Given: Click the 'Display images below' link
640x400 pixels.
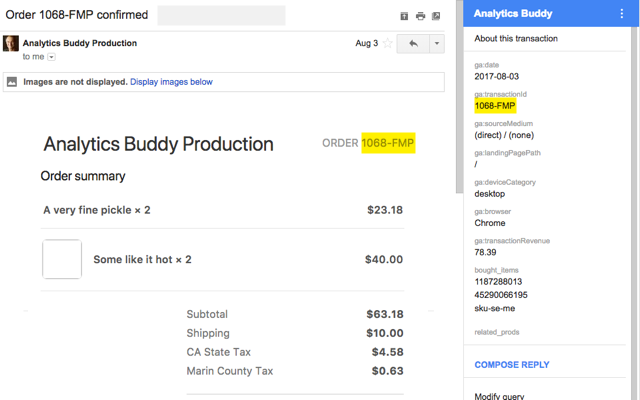Looking at the screenshot, I should [x=171, y=81].
